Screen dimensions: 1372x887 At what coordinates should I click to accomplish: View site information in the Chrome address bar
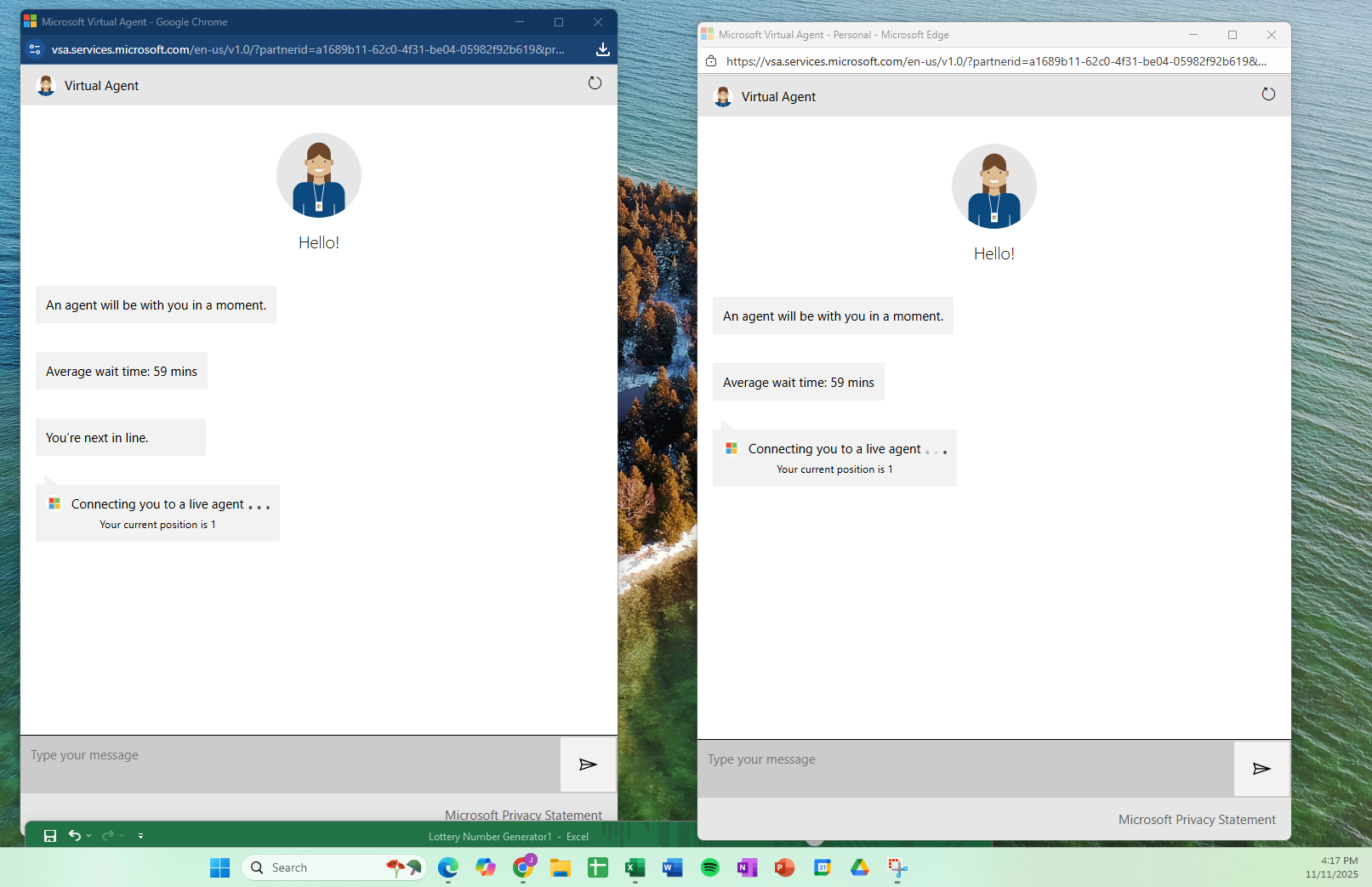pos(35,49)
